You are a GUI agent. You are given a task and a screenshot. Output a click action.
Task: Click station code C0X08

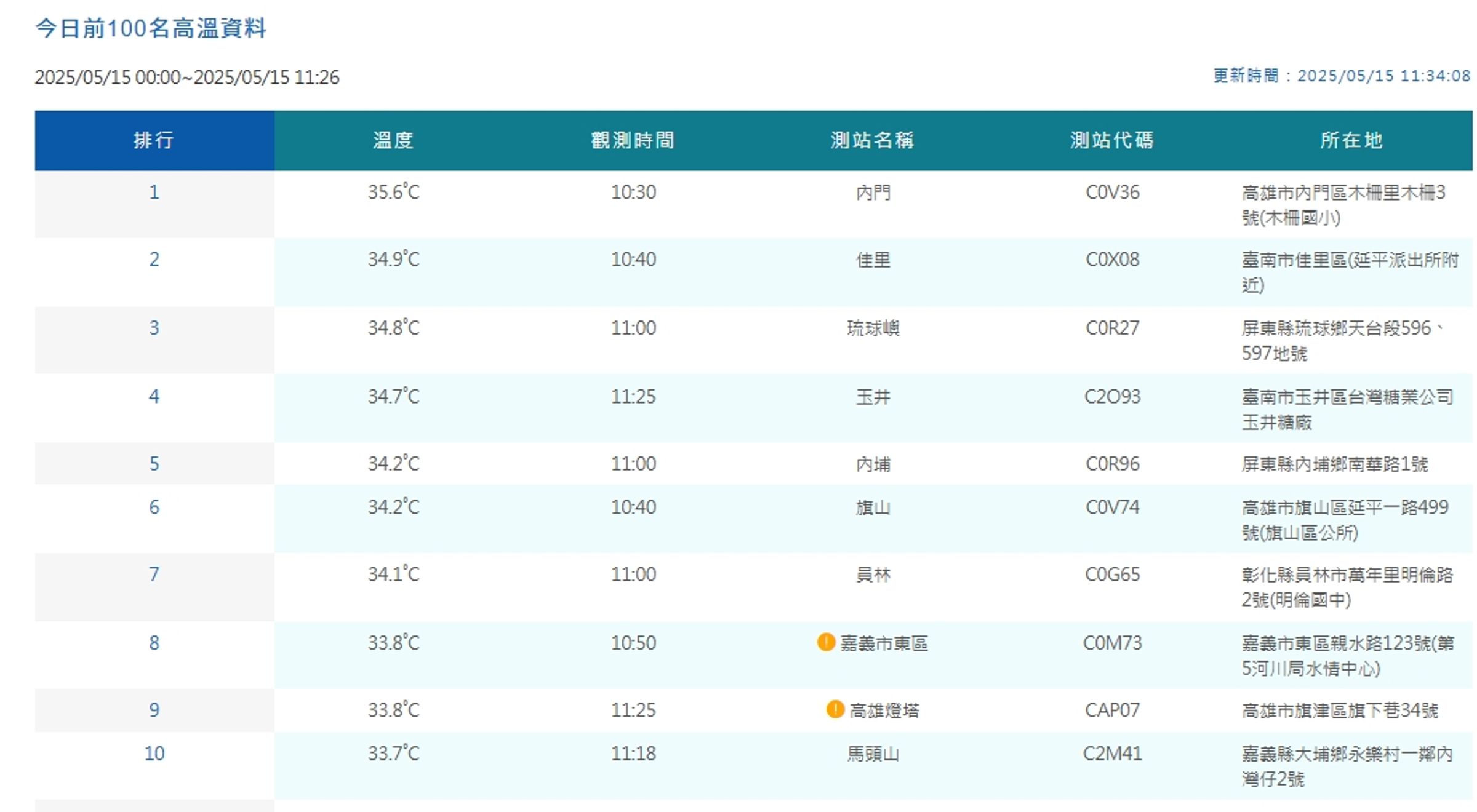click(1112, 260)
